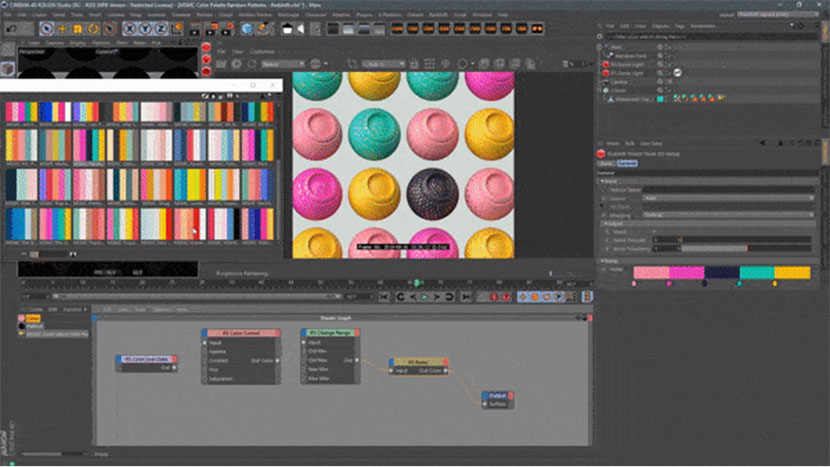830x467 pixels.
Task: Toggle the X axis lock
Action: [x=130, y=29]
